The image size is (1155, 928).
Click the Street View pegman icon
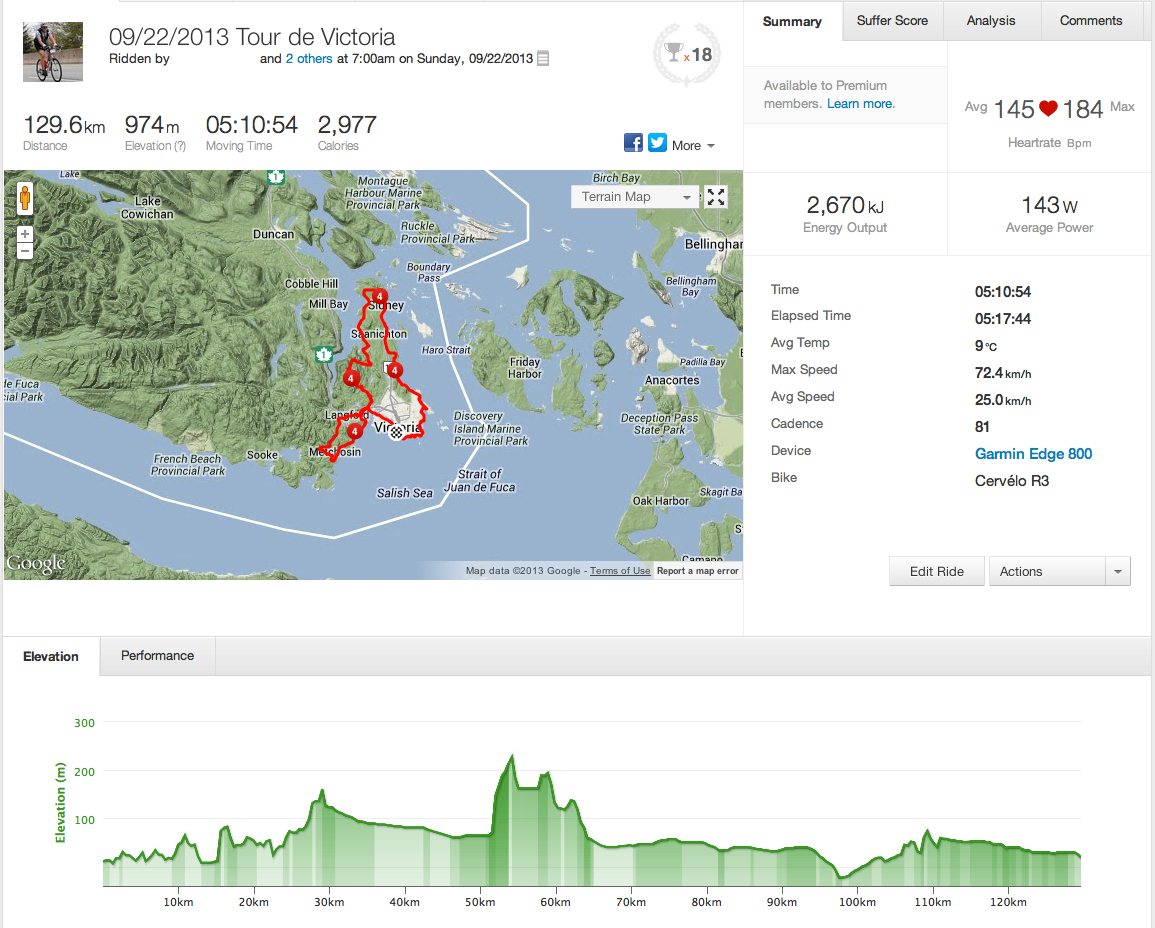(25, 200)
